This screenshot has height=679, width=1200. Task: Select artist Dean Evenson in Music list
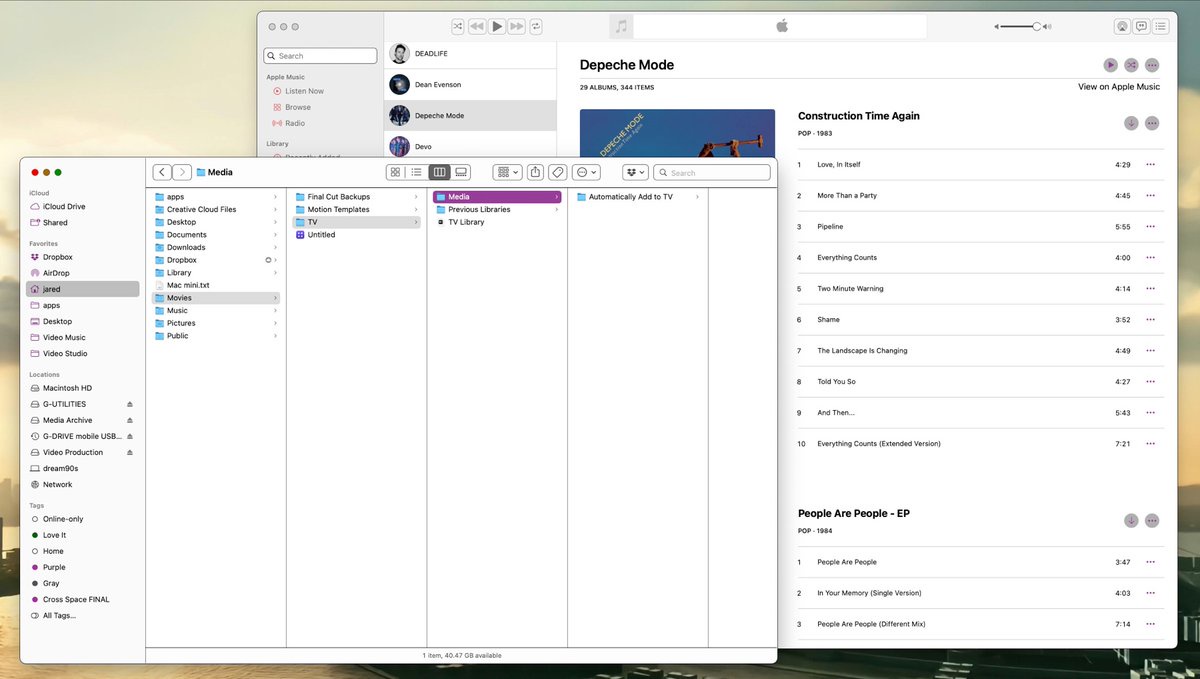470,84
